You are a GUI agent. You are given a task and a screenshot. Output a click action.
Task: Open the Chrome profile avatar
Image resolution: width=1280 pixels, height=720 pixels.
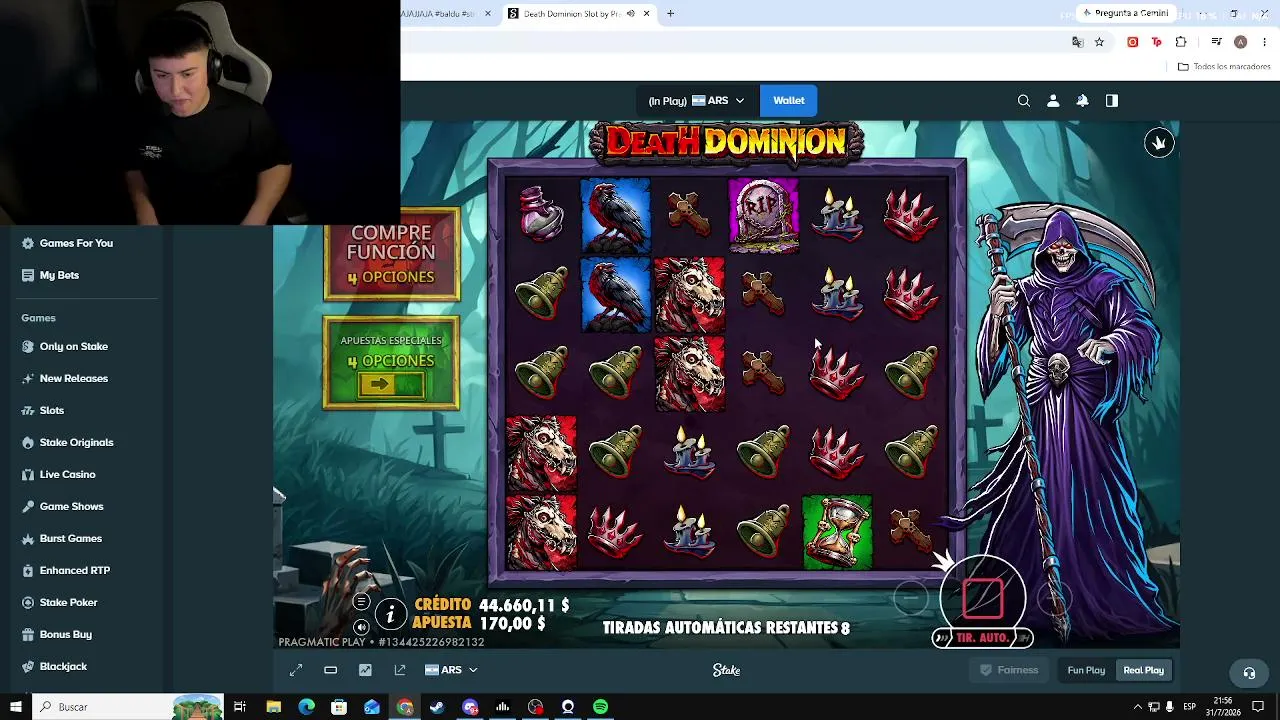click(x=1240, y=42)
